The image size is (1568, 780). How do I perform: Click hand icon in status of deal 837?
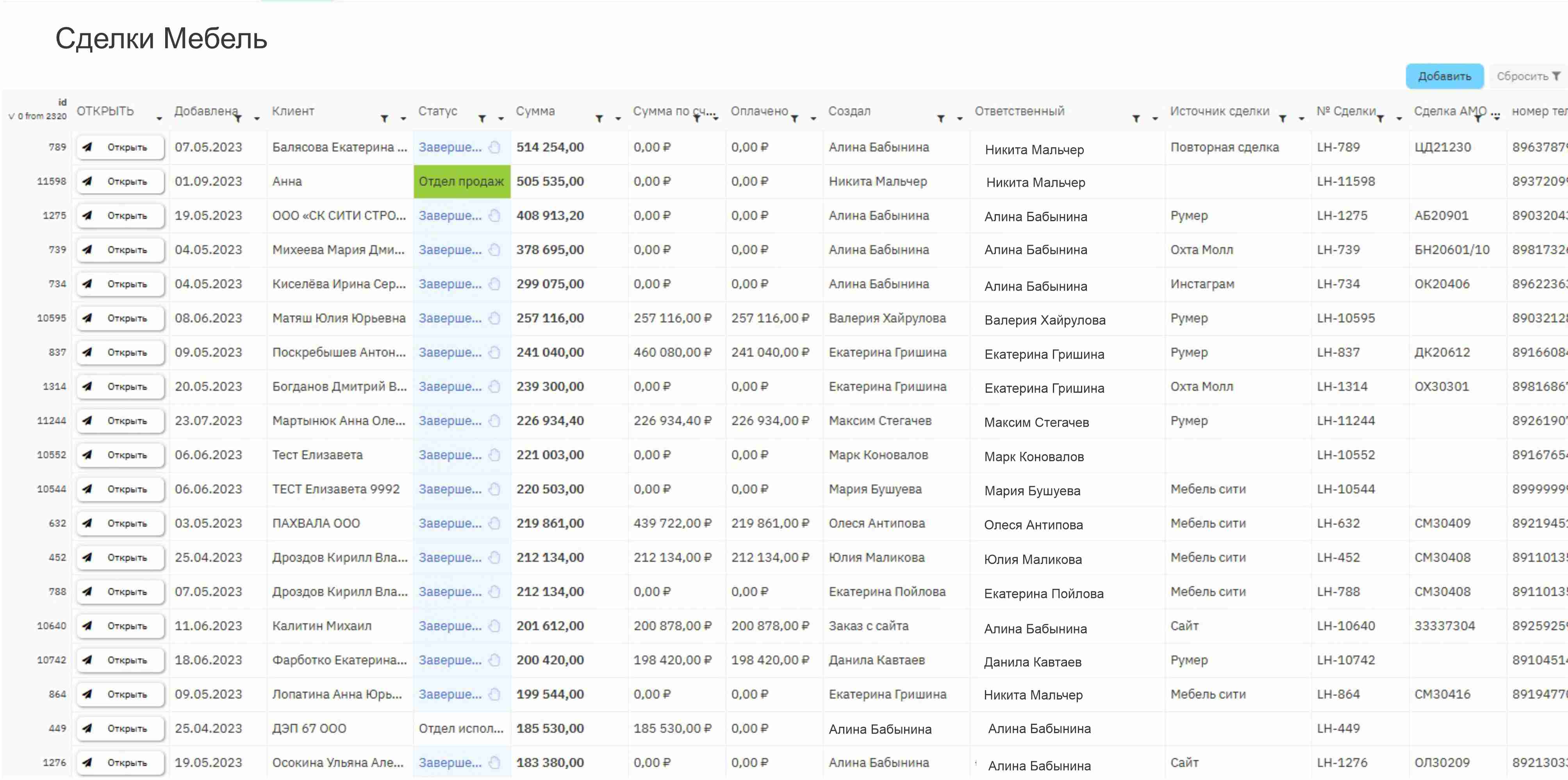pos(495,352)
